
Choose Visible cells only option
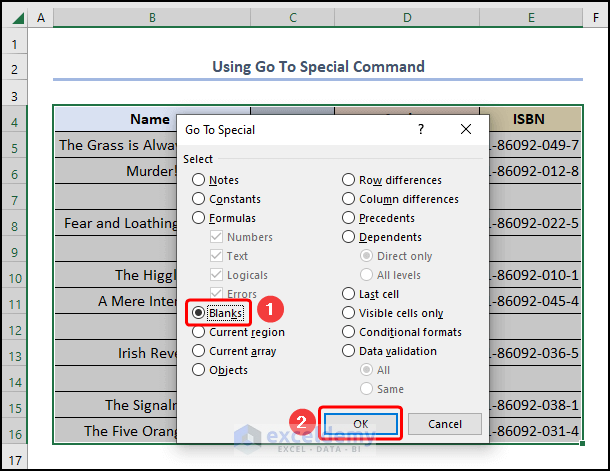[349, 313]
